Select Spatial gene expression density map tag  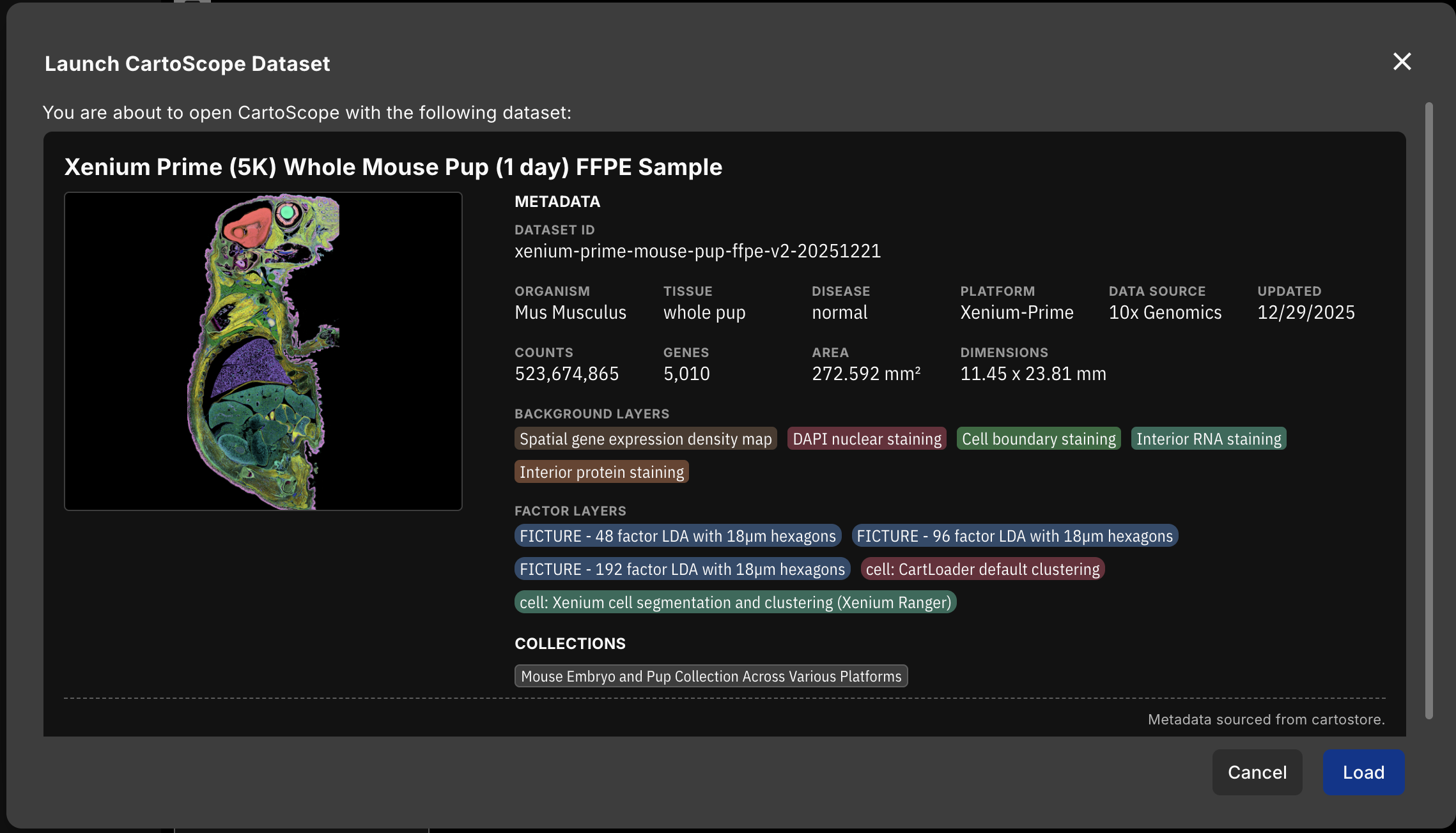pos(646,439)
